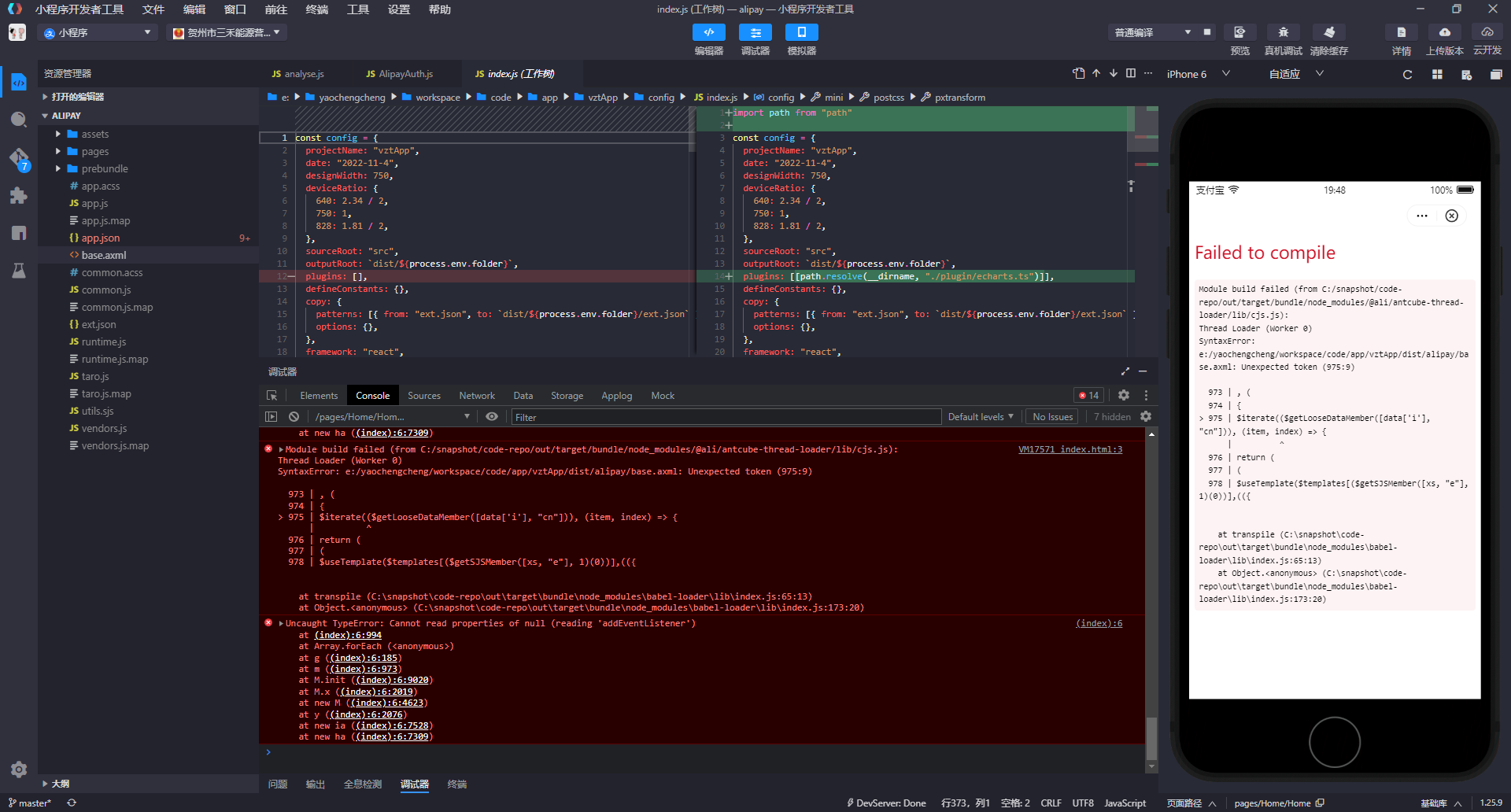Toggle the simulator schedule layout icon

(x=1466, y=74)
